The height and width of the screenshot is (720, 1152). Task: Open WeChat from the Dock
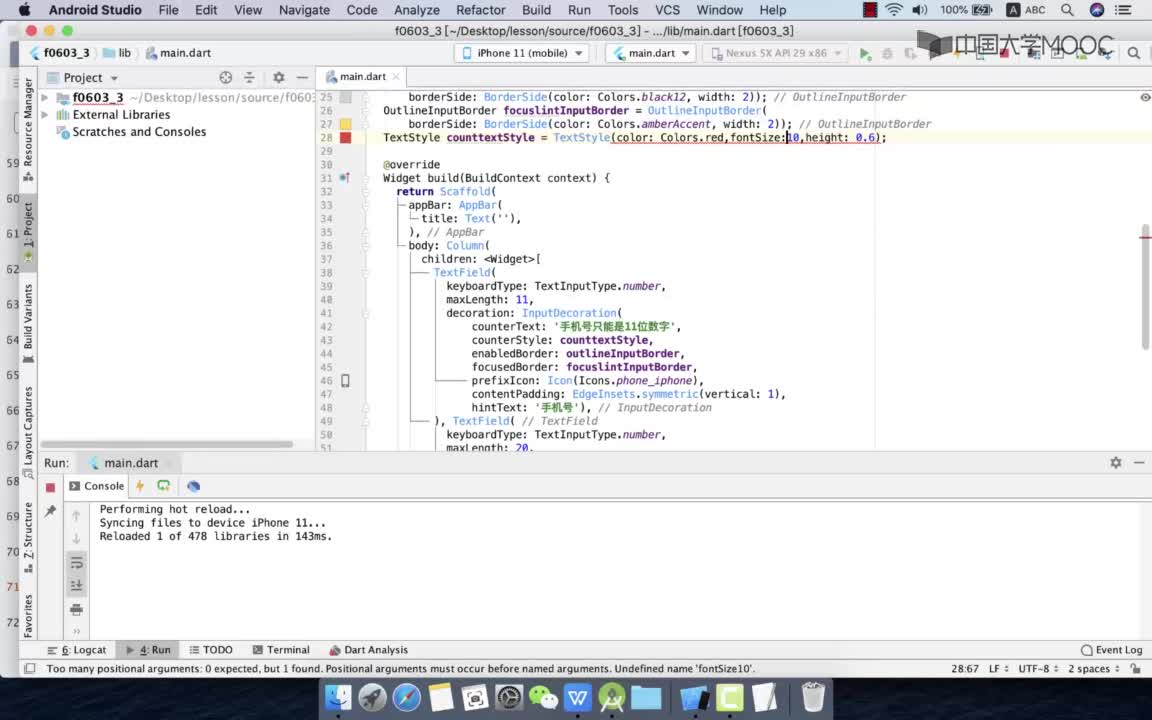[x=543, y=697]
